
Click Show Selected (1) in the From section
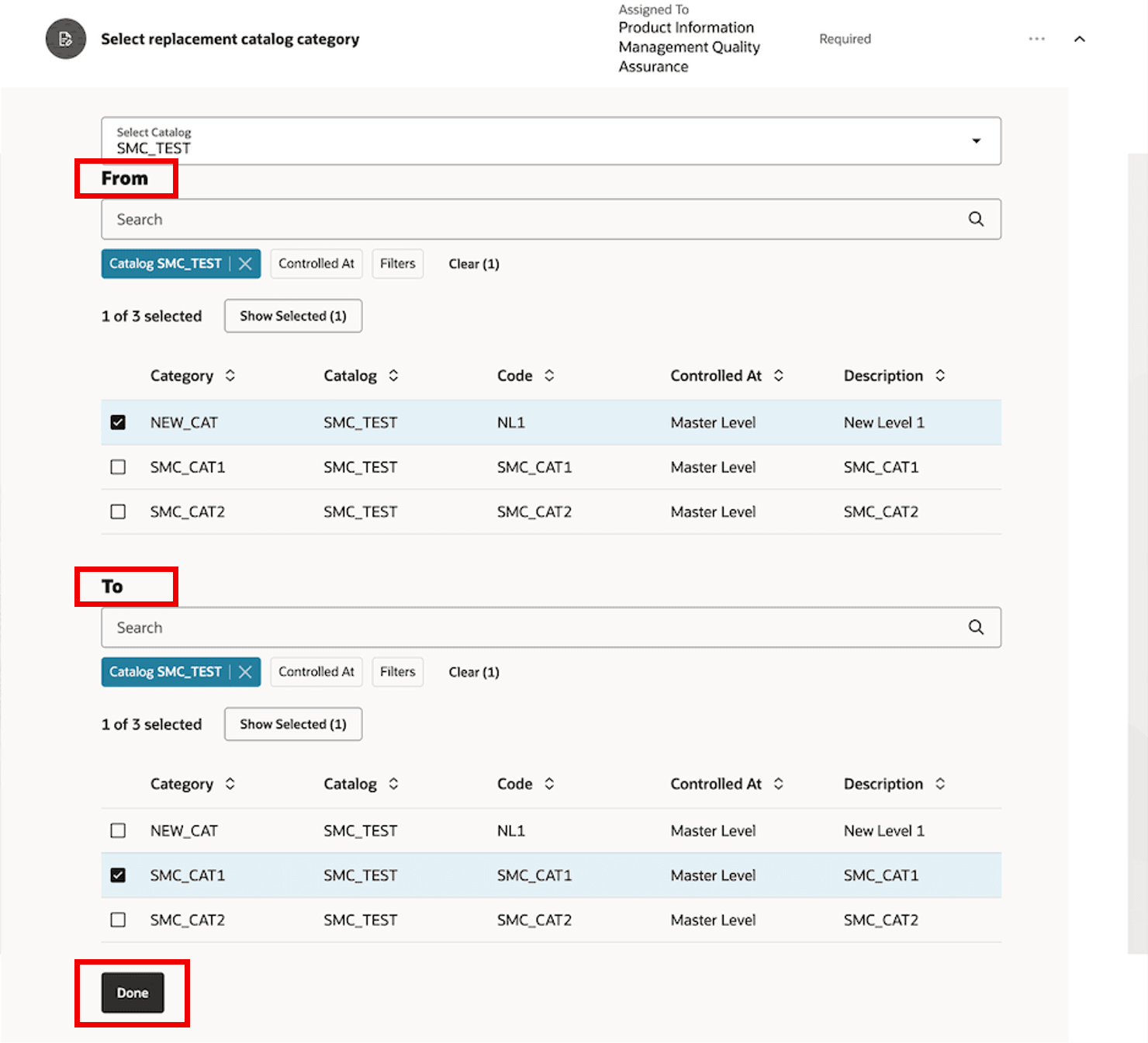[292, 316]
